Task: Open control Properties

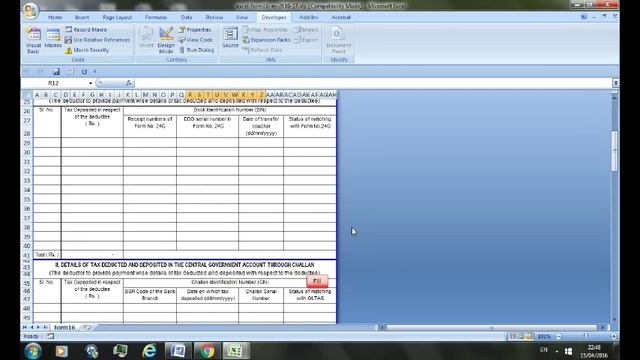Action: point(195,30)
